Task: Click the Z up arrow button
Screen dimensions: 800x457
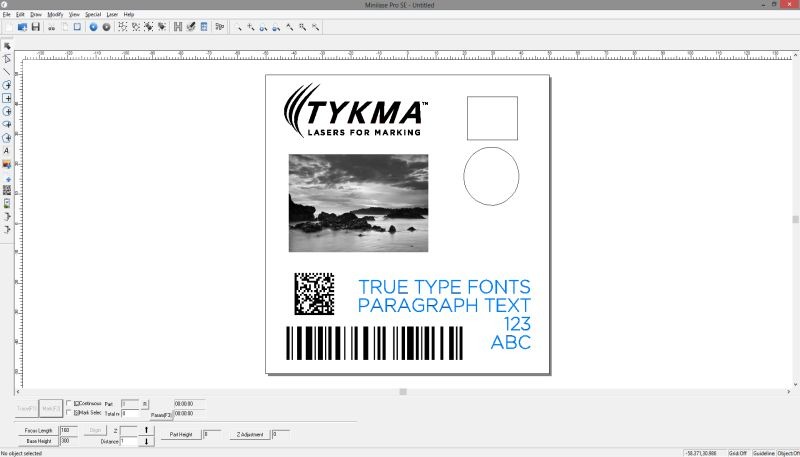Action: (x=146, y=430)
